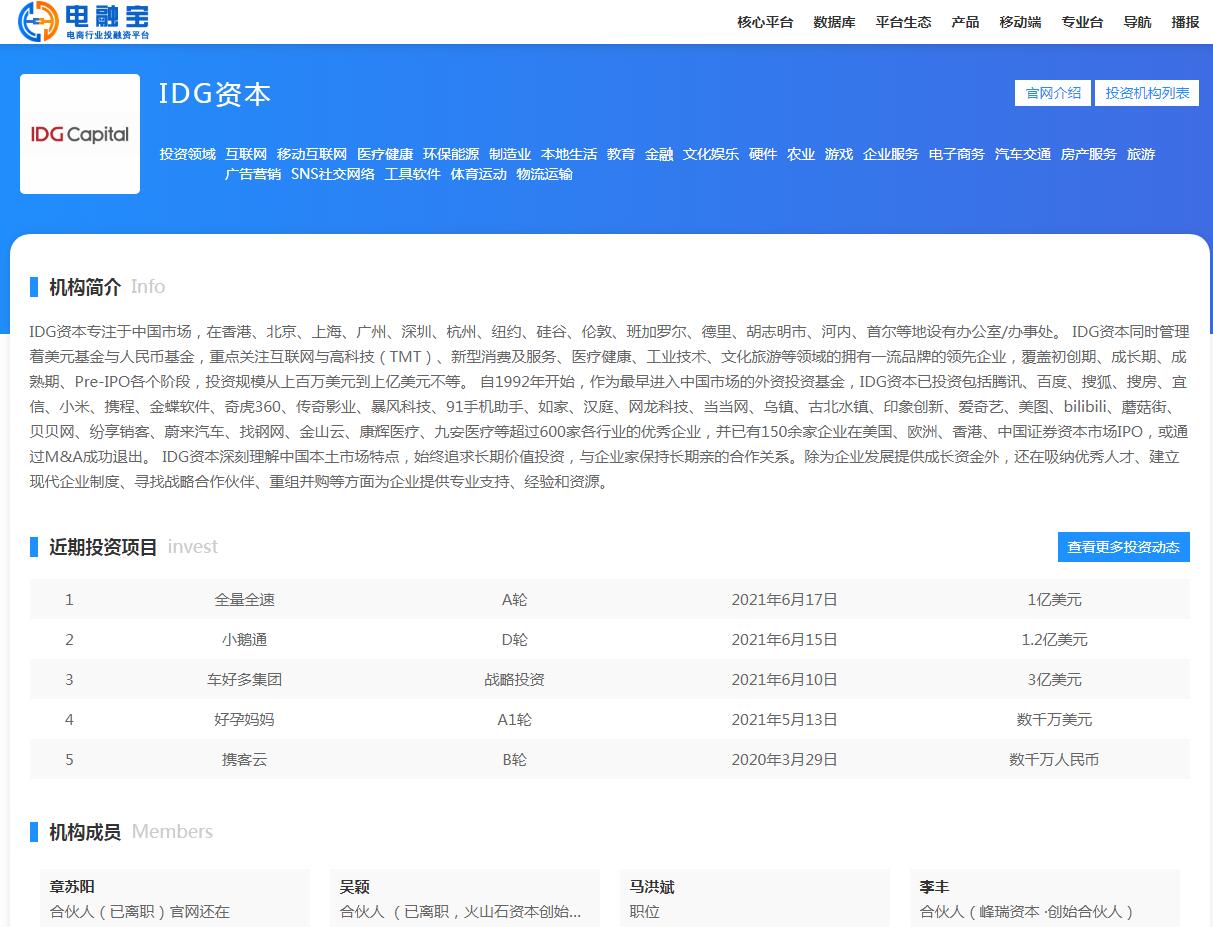This screenshot has width=1213, height=927.
Task: Click the IDG资本 page title
Action: click(215, 94)
